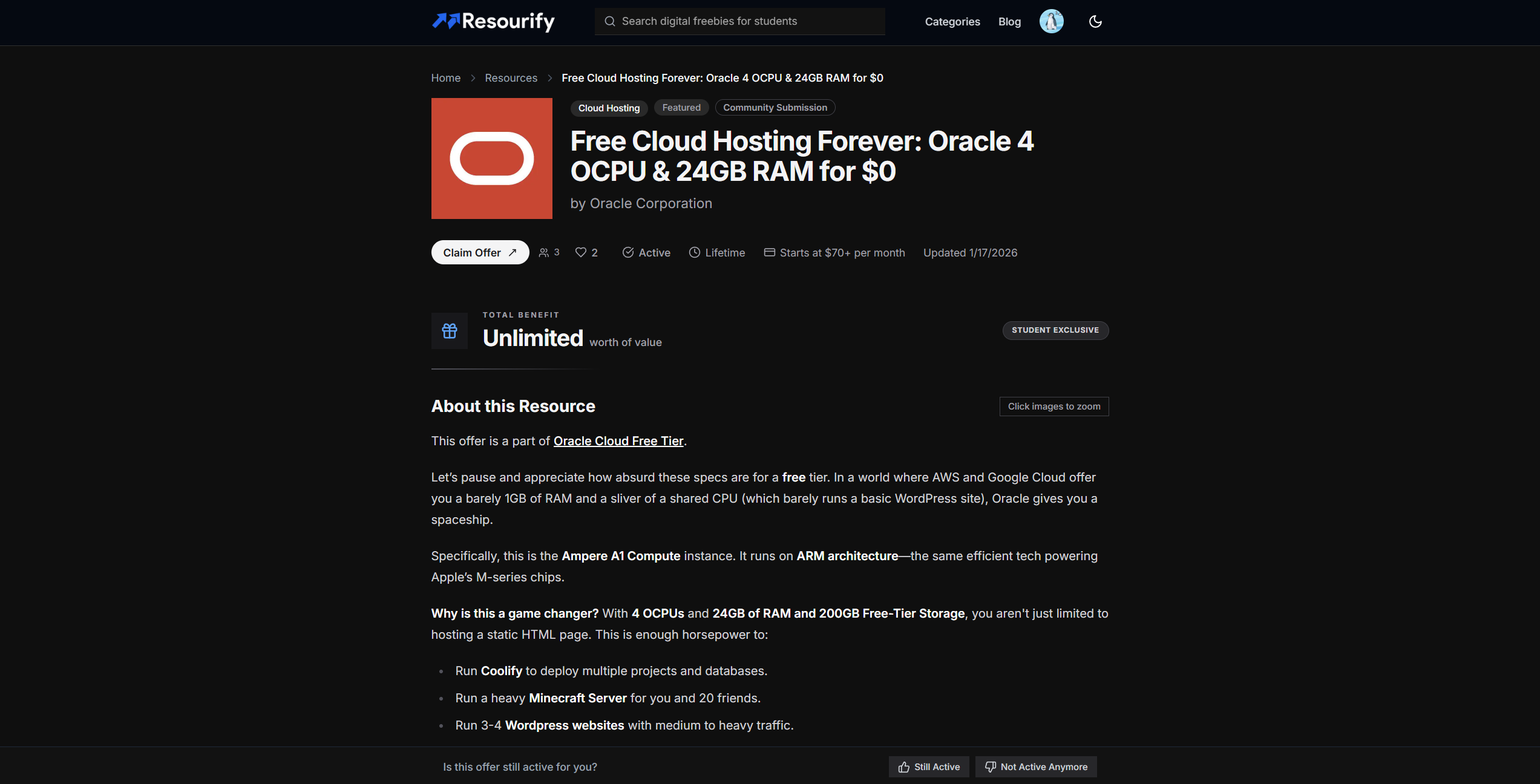
Task: Click the heart likes icon
Action: coord(580,252)
